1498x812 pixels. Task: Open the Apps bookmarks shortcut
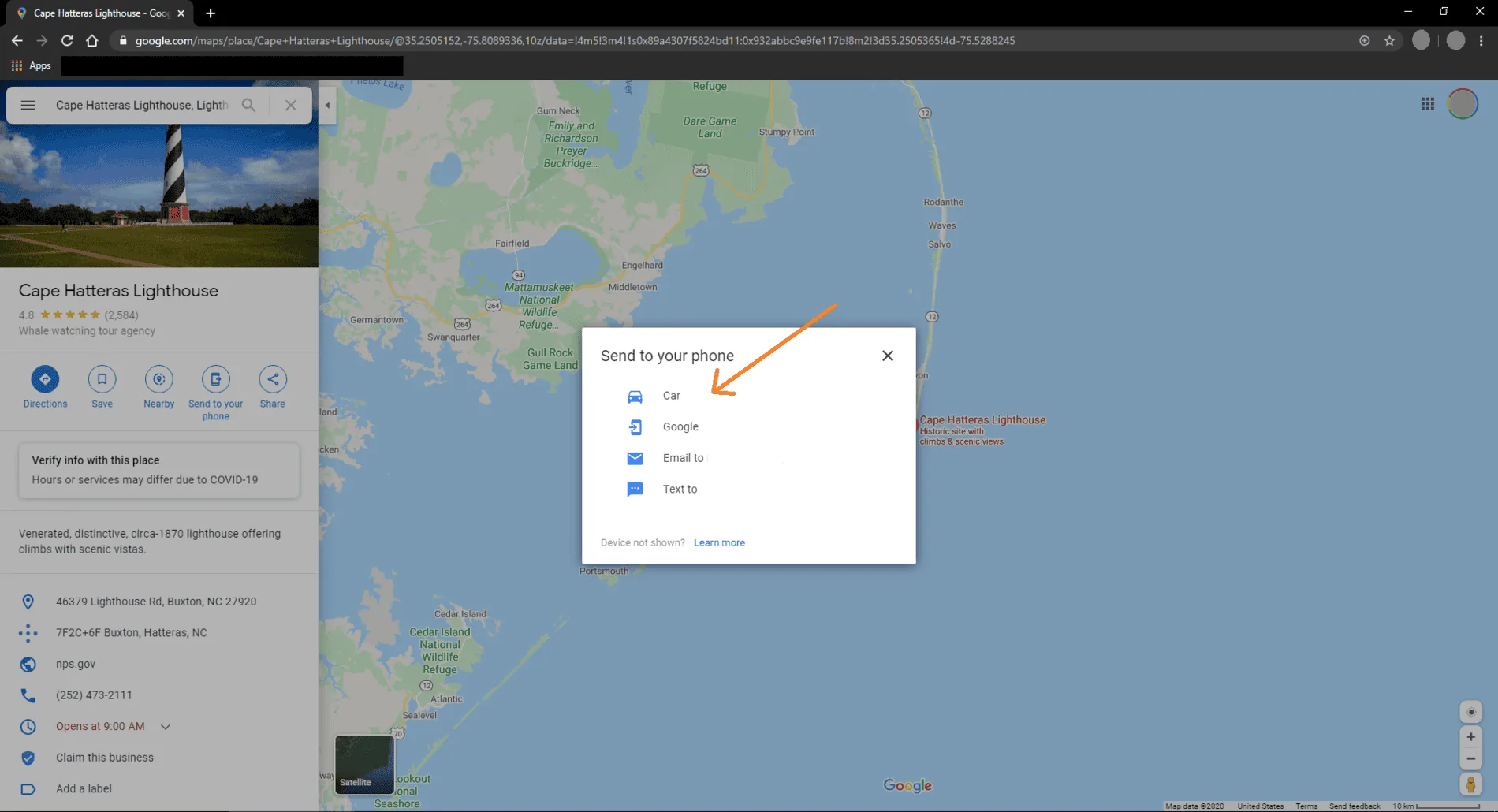[x=32, y=65]
